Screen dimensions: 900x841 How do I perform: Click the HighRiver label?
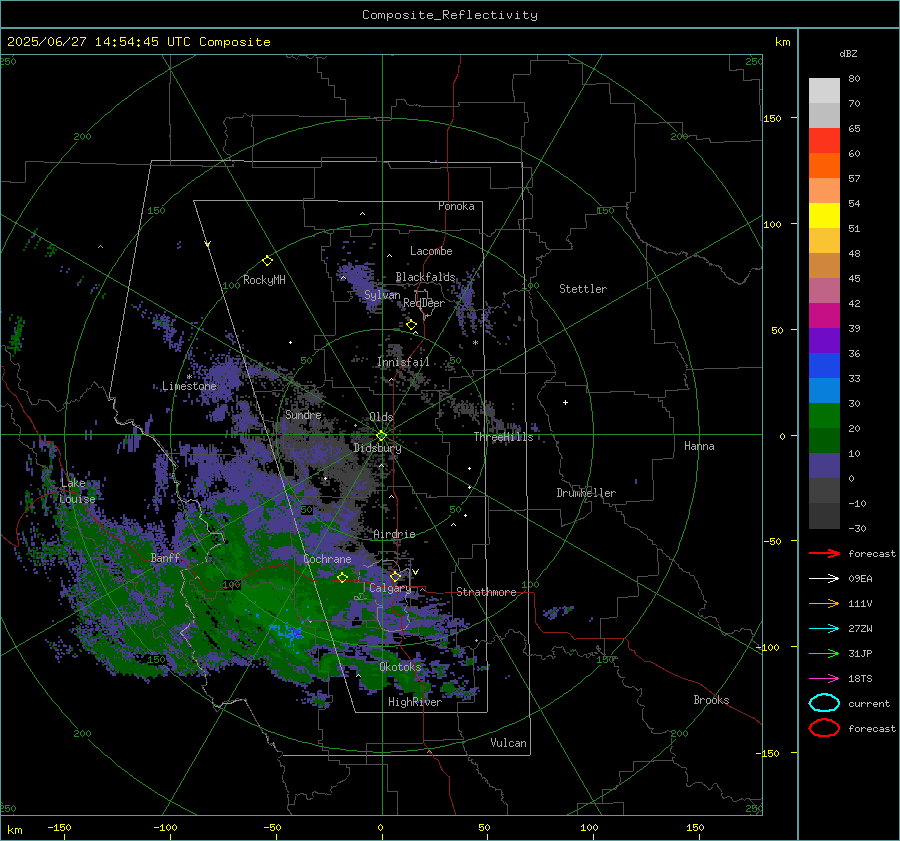415,702
